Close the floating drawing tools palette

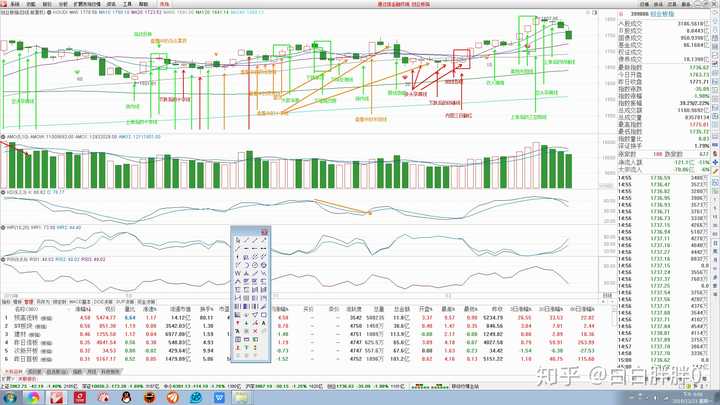click(x=264, y=232)
